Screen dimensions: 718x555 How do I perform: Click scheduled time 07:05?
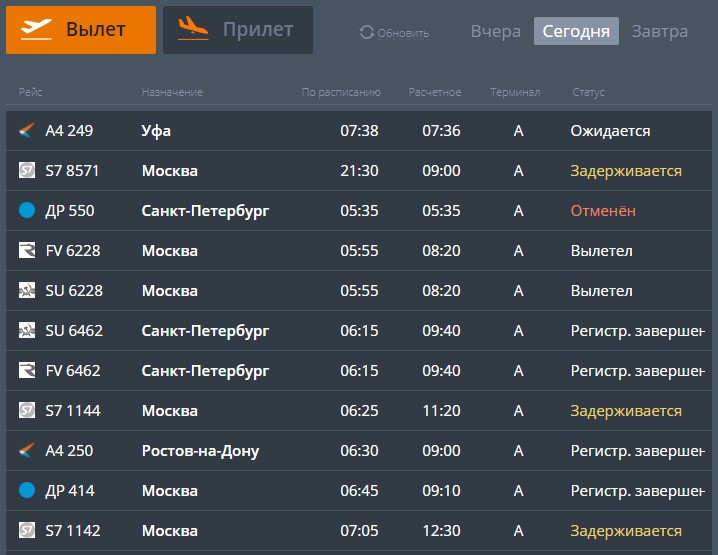click(359, 530)
